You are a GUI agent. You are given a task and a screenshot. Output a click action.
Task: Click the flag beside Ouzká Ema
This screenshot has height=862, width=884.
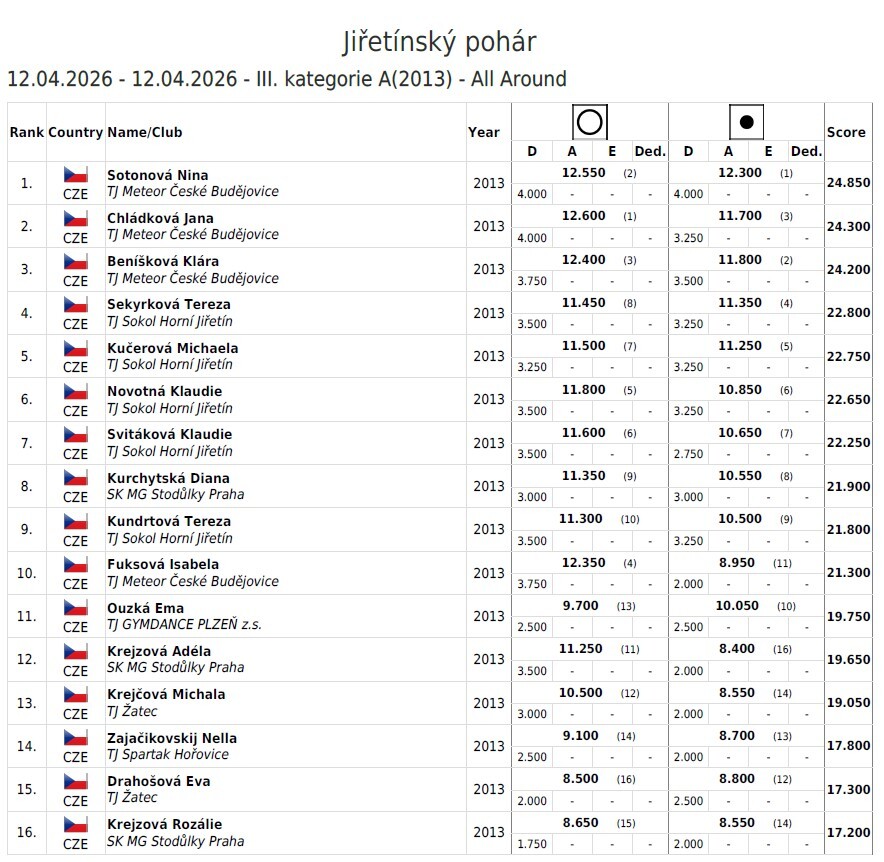pyautogui.click(x=76, y=608)
